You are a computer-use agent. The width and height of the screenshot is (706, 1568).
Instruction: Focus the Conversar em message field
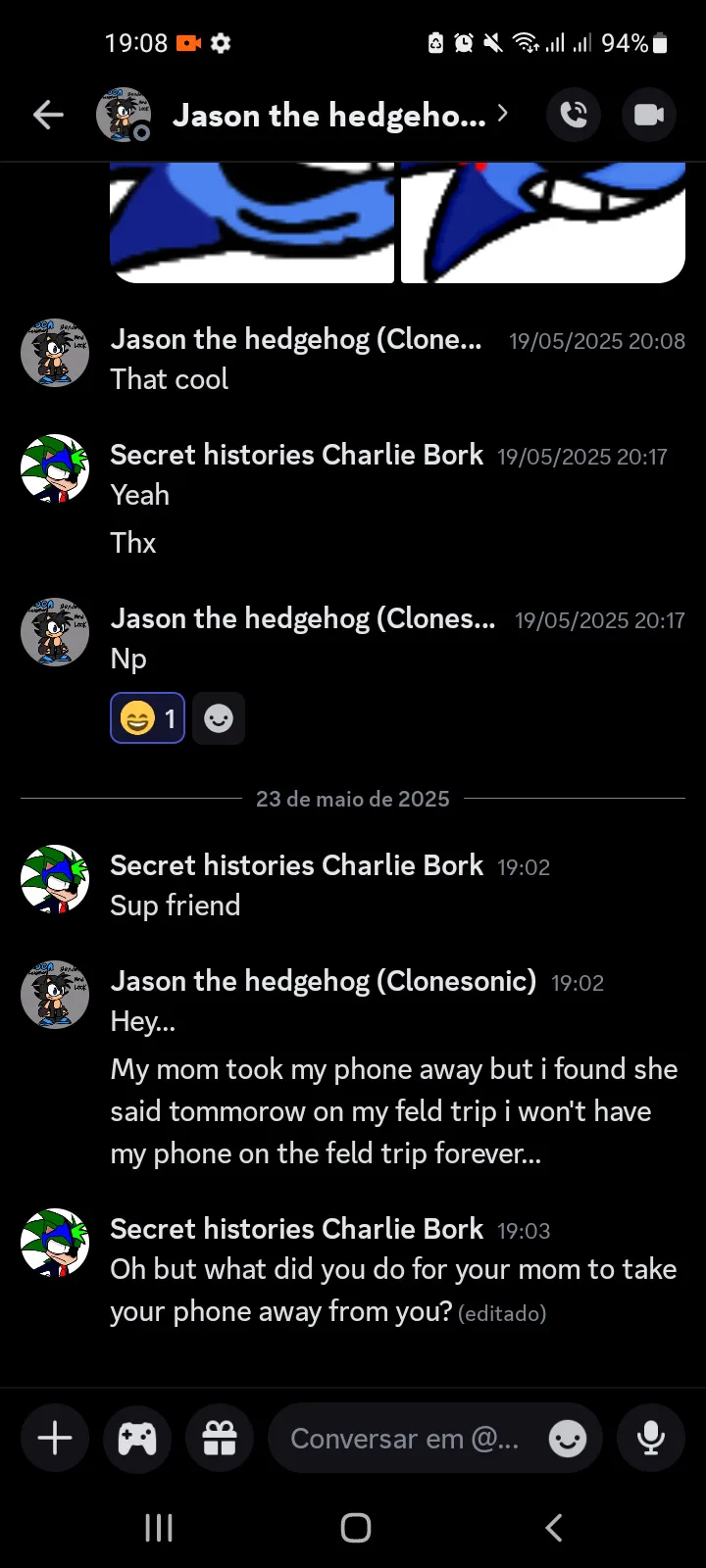coord(405,1439)
